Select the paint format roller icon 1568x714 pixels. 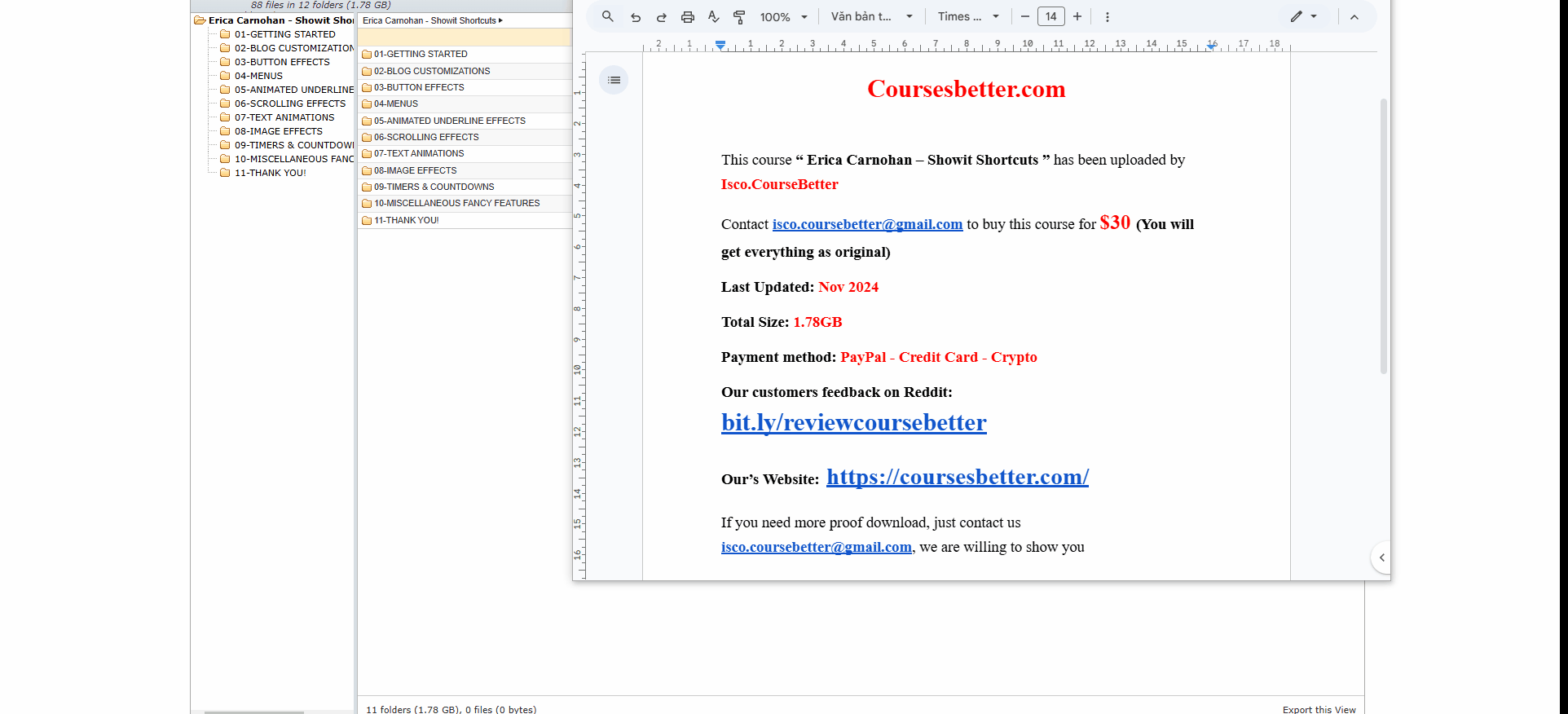tap(739, 17)
